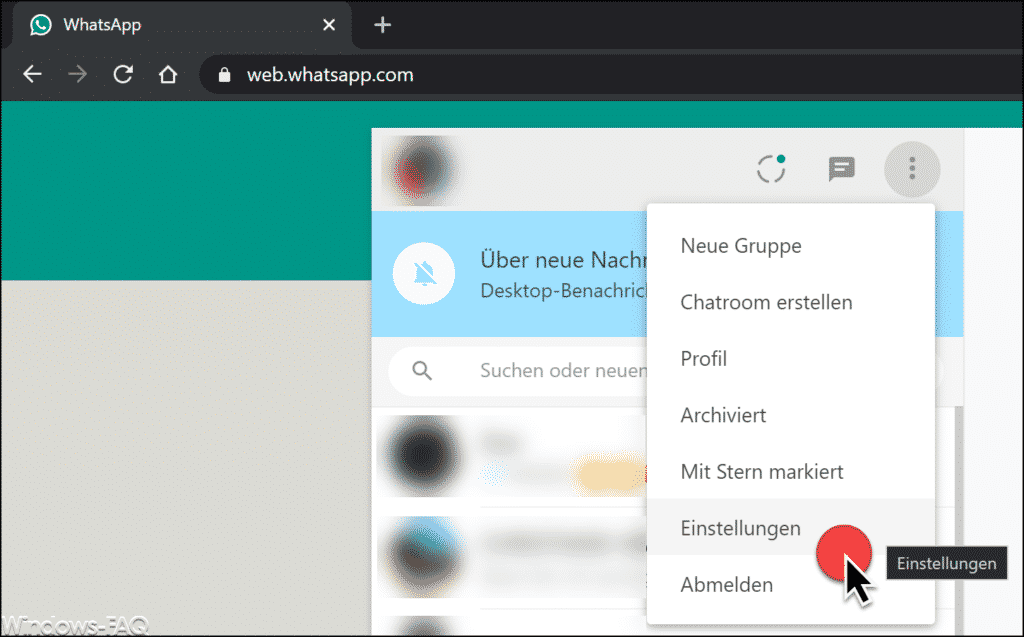Click the chat list scrollbar

tap(959, 519)
